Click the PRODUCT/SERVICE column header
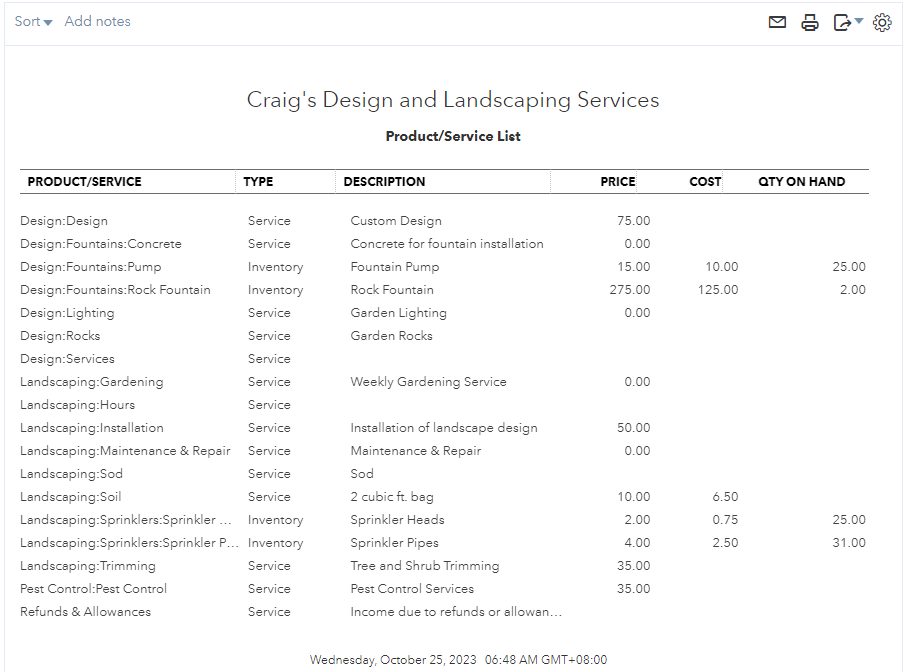This screenshot has width=907, height=672. (x=85, y=182)
